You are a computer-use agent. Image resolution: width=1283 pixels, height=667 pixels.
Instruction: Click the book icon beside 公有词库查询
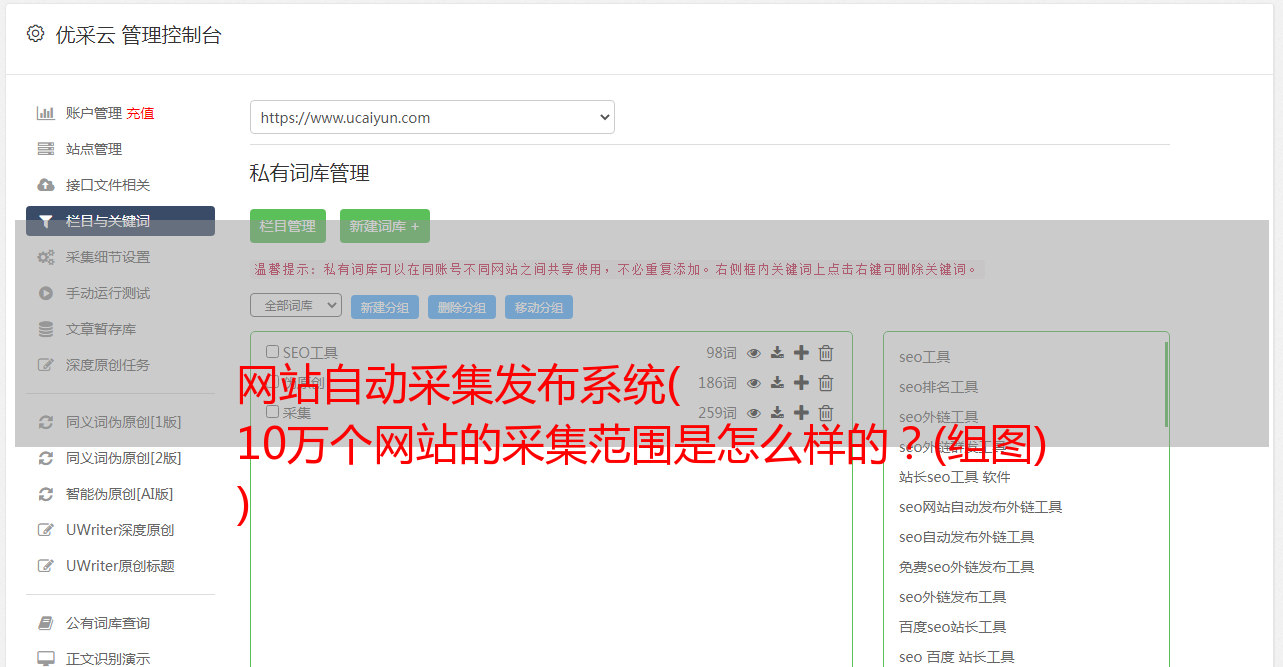click(46, 623)
